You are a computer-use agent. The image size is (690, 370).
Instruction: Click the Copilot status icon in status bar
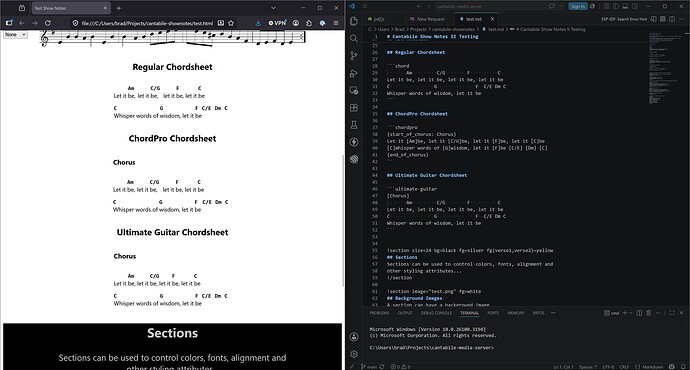pos(672,366)
